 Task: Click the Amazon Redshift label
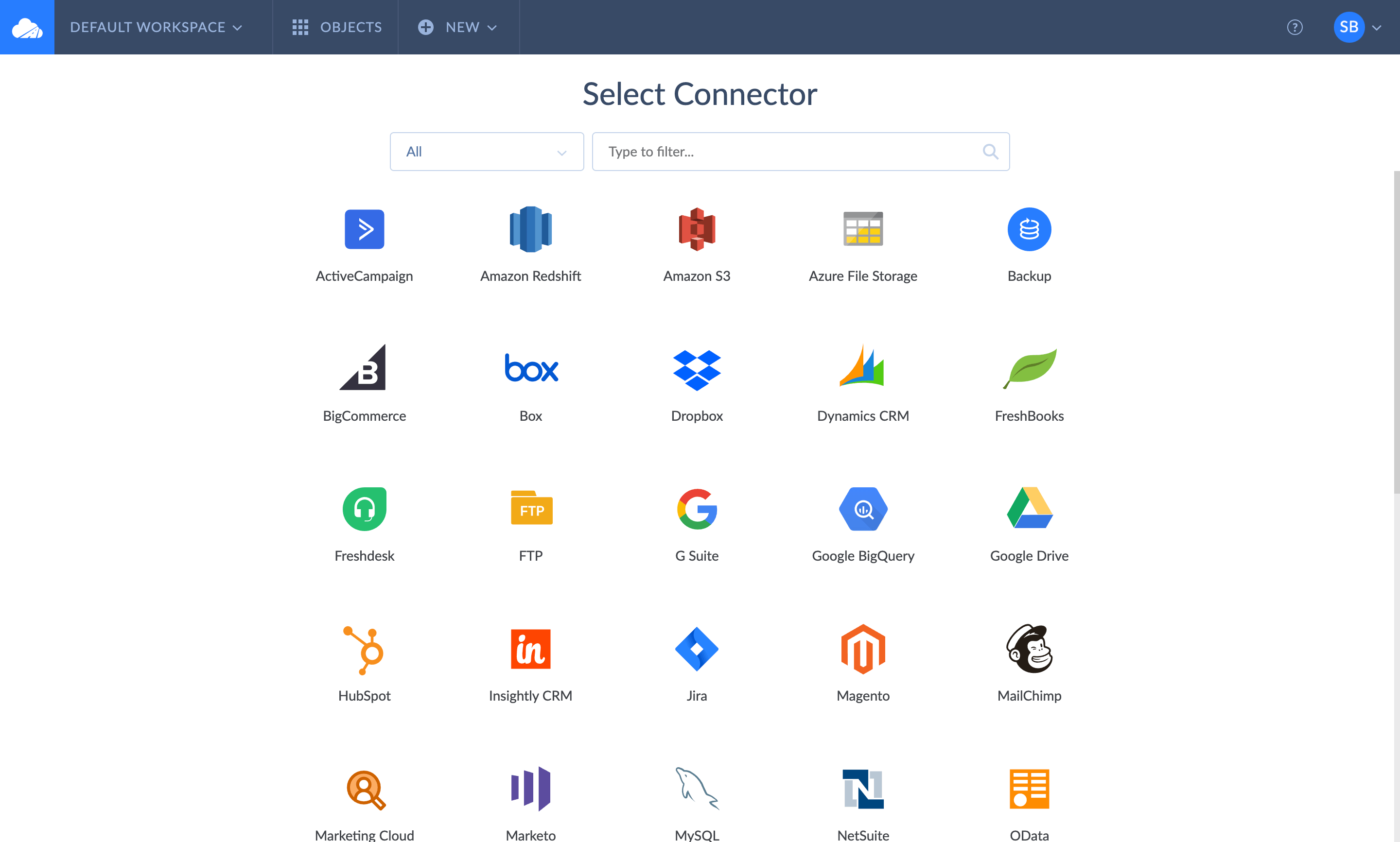click(531, 276)
